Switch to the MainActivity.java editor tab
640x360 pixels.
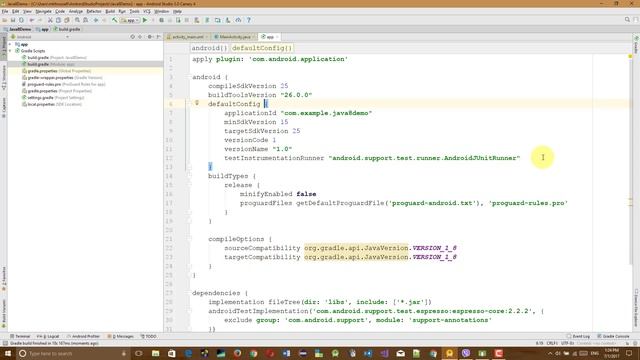coord(234,37)
